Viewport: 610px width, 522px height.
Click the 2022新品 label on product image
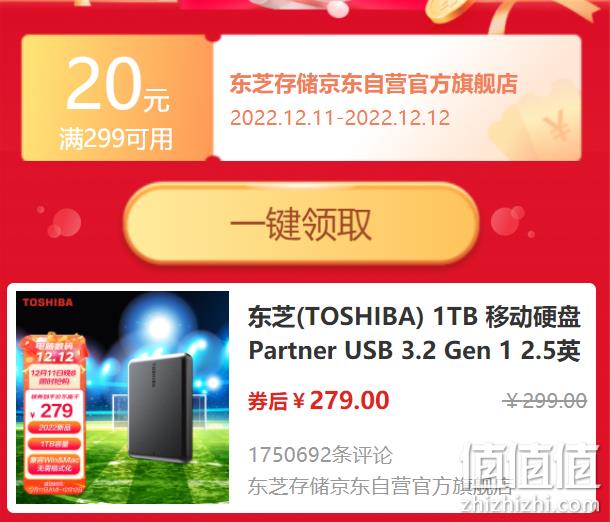(54, 427)
